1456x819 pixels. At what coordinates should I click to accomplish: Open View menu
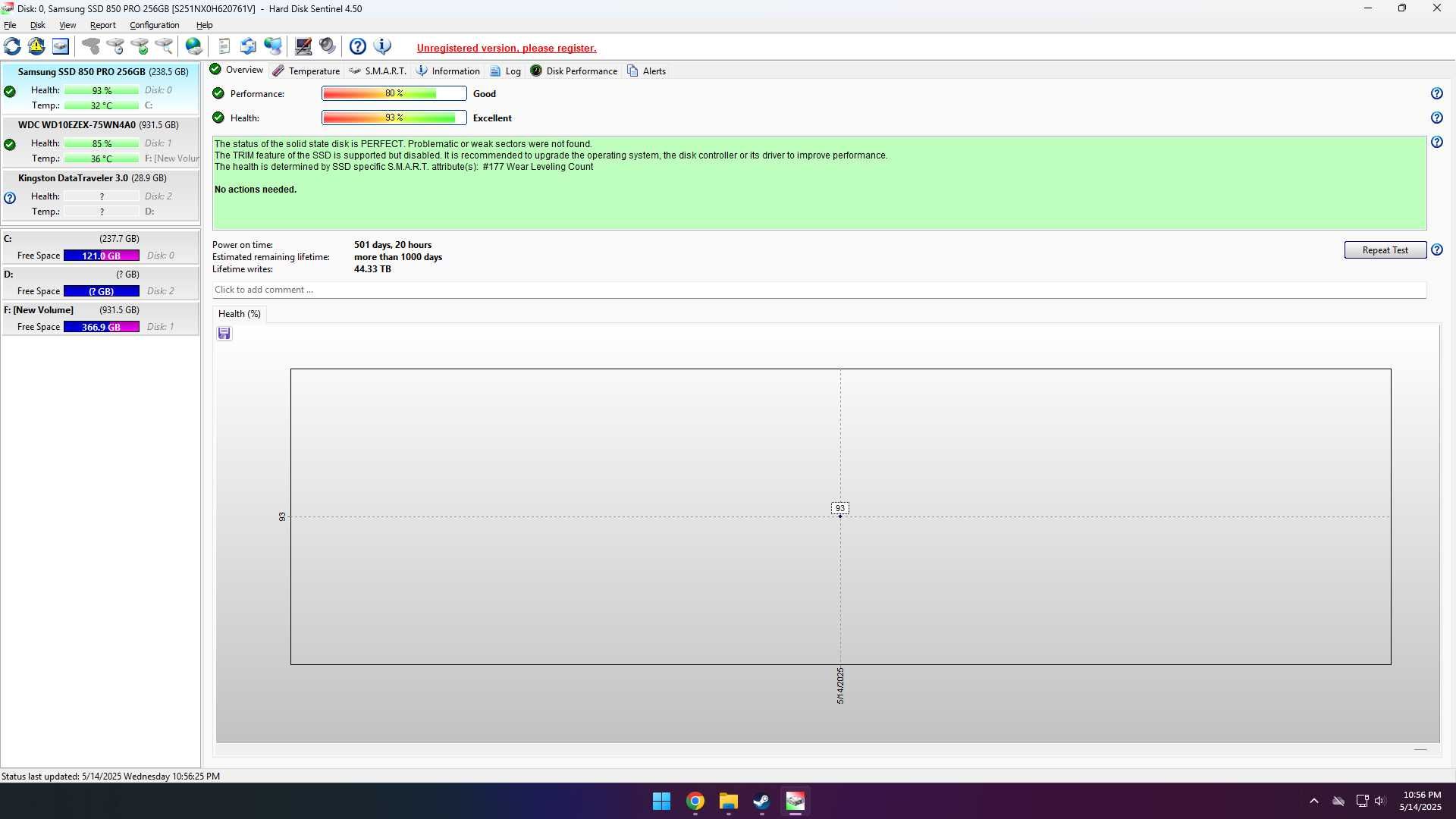click(x=67, y=25)
